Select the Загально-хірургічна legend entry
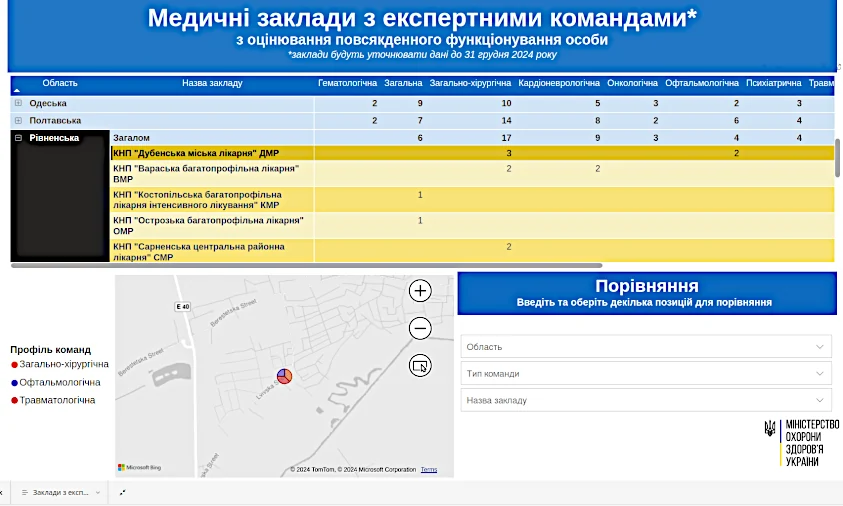Image resolution: width=843 pixels, height=506 pixels. tap(60, 364)
